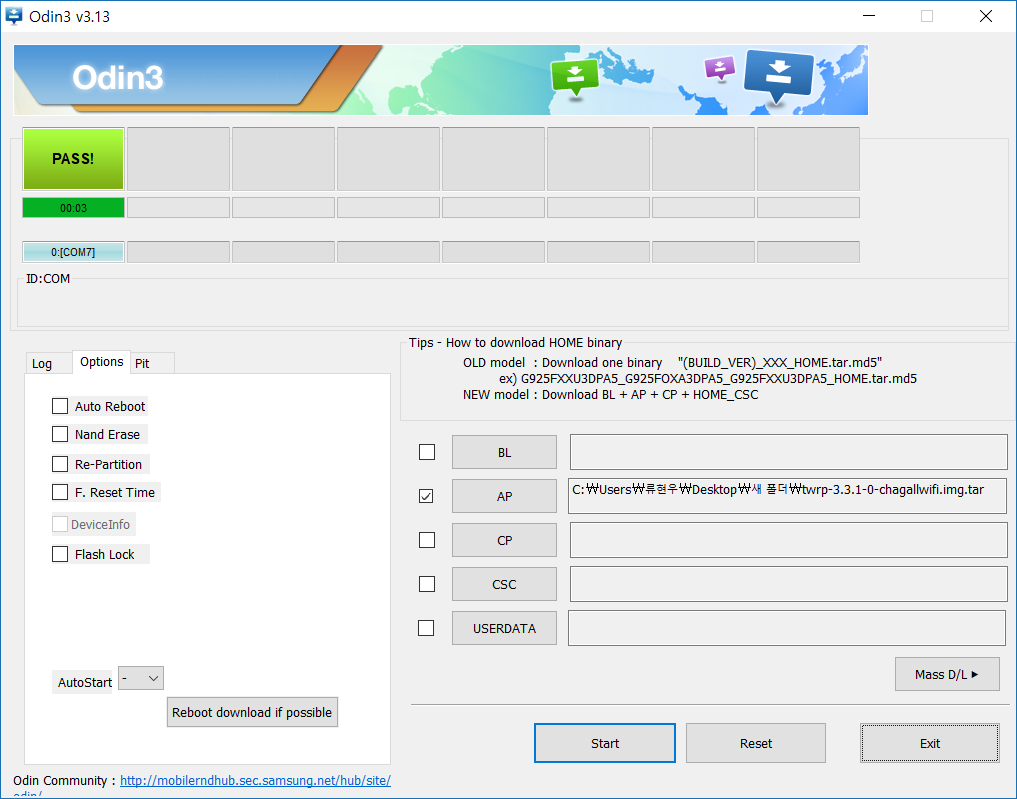Click the blue download icon in banner
Viewport: 1017px width, 799px height.
(x=778, y=77)
